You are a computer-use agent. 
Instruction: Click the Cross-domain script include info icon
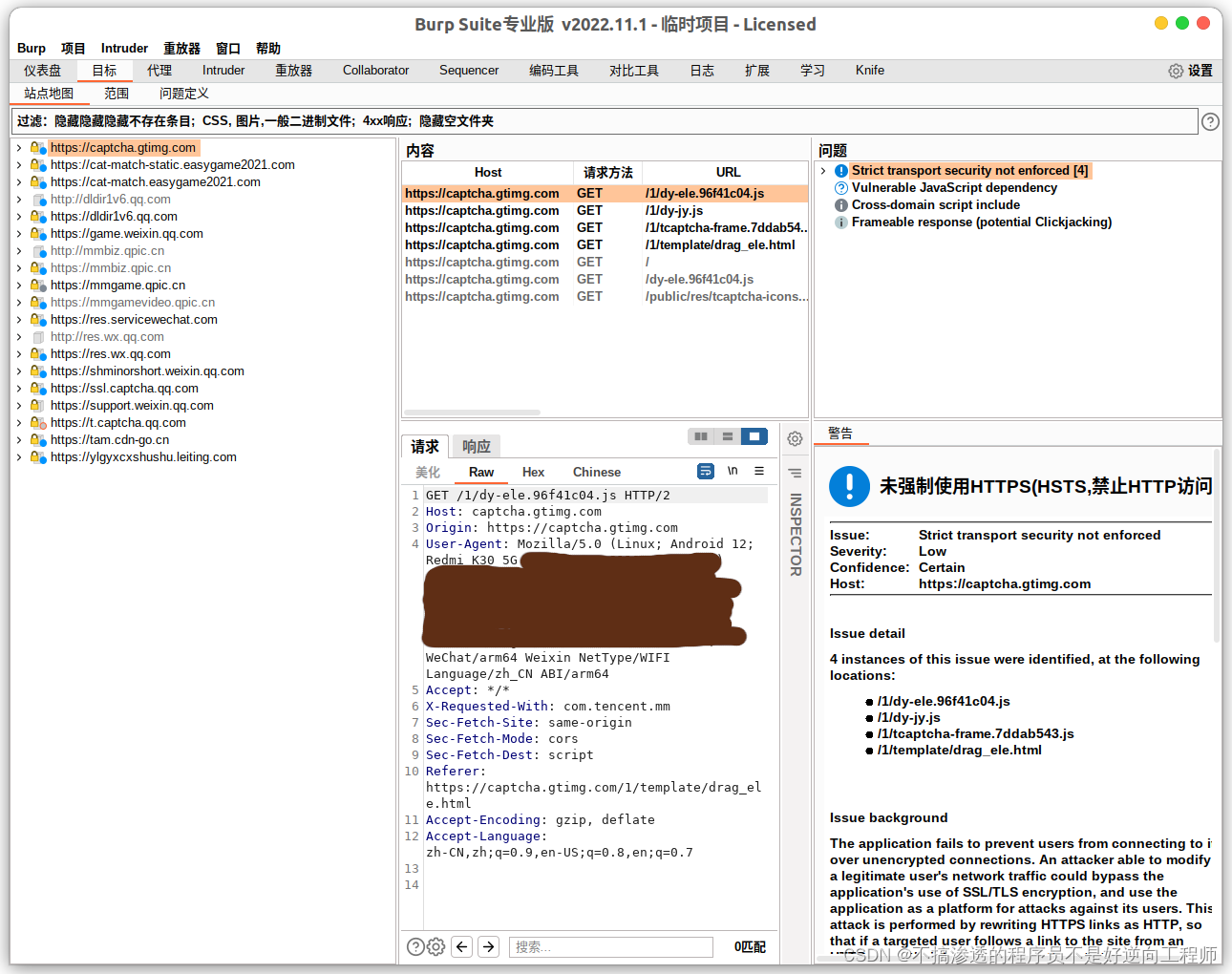841,205
